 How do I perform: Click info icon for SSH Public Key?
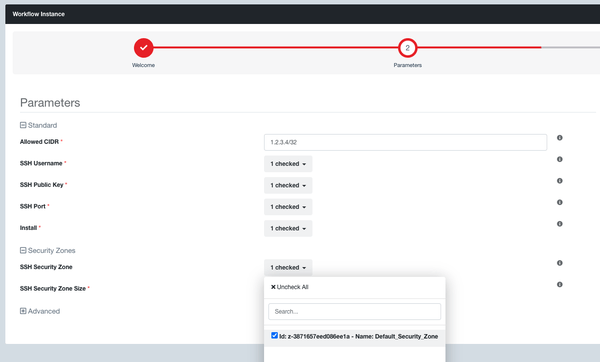click(559, 181)
